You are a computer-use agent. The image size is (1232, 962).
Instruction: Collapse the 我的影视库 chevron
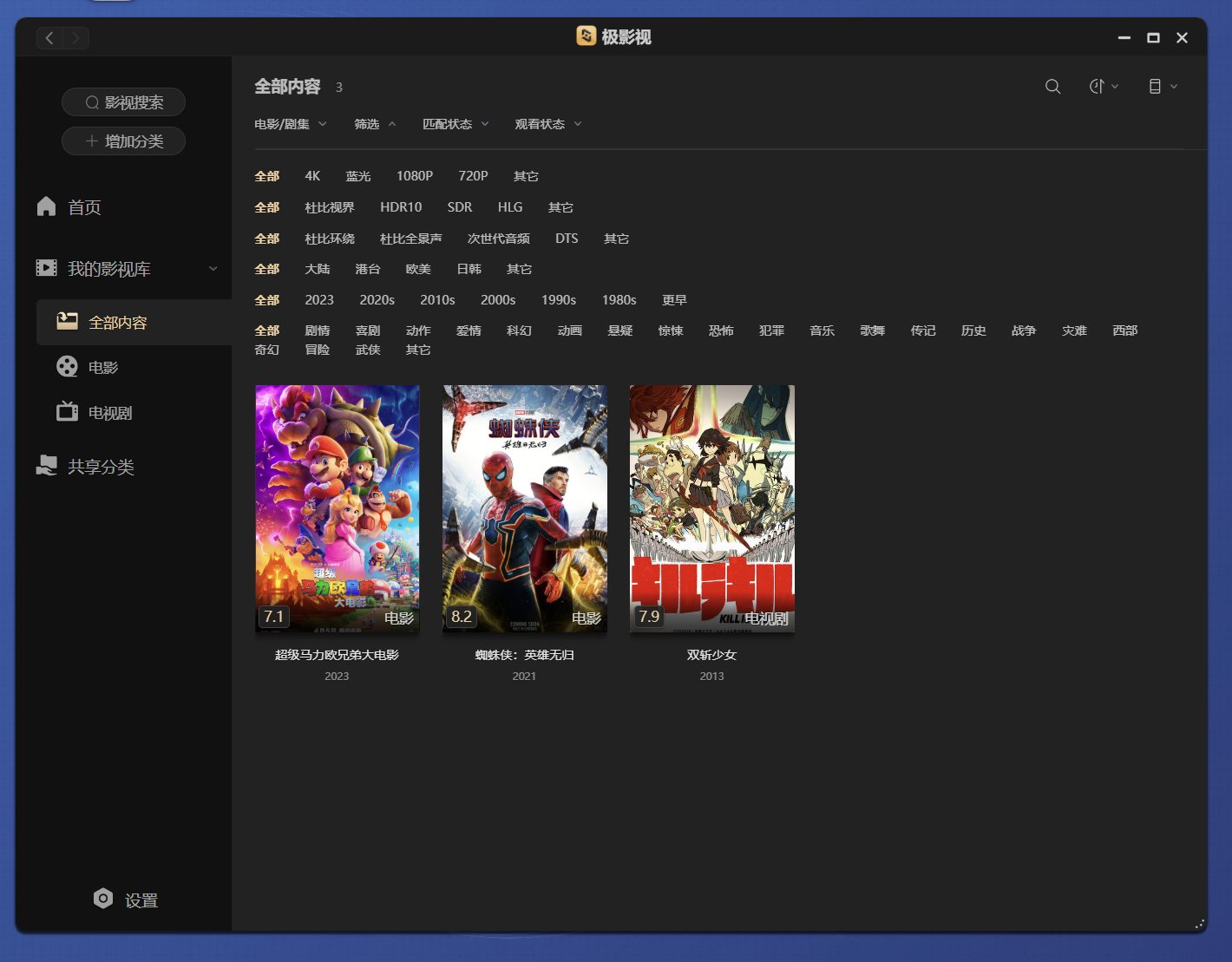click(213, 269)
